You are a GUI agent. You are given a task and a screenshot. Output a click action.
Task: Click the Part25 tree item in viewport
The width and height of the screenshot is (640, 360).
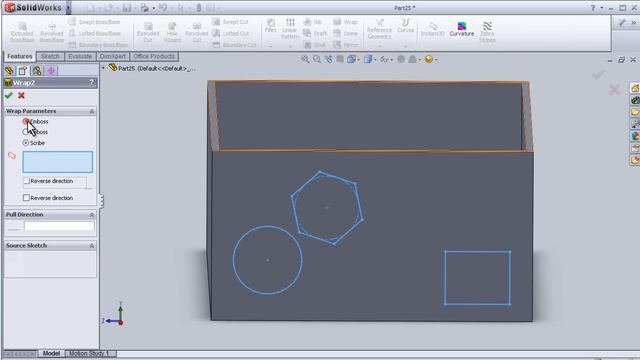tap(152, 69)
